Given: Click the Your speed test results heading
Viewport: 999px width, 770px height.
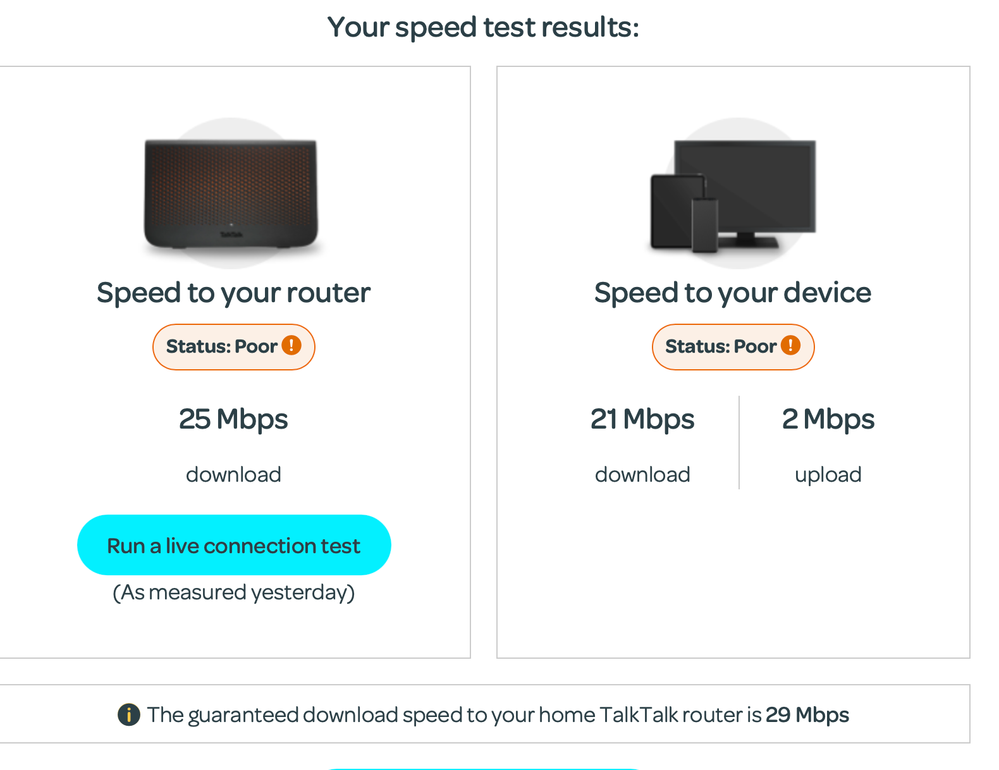Looking at the screenshot, I should pos(483,27).
